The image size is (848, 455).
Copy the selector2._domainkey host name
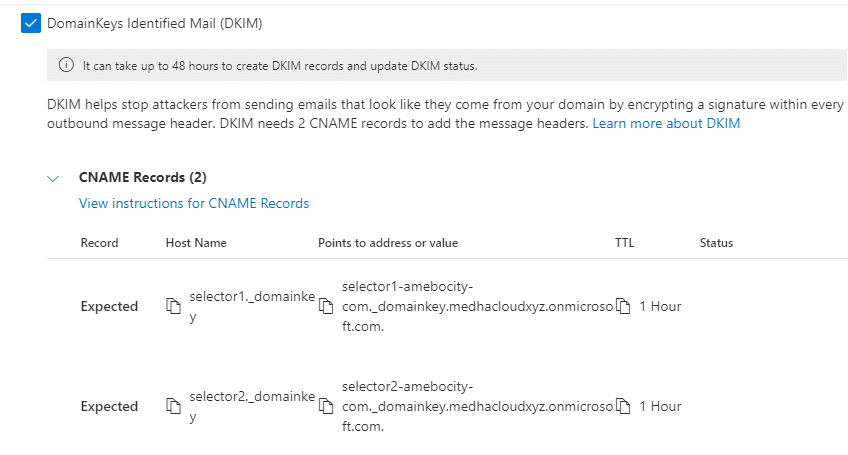click(x=173, y=406)
